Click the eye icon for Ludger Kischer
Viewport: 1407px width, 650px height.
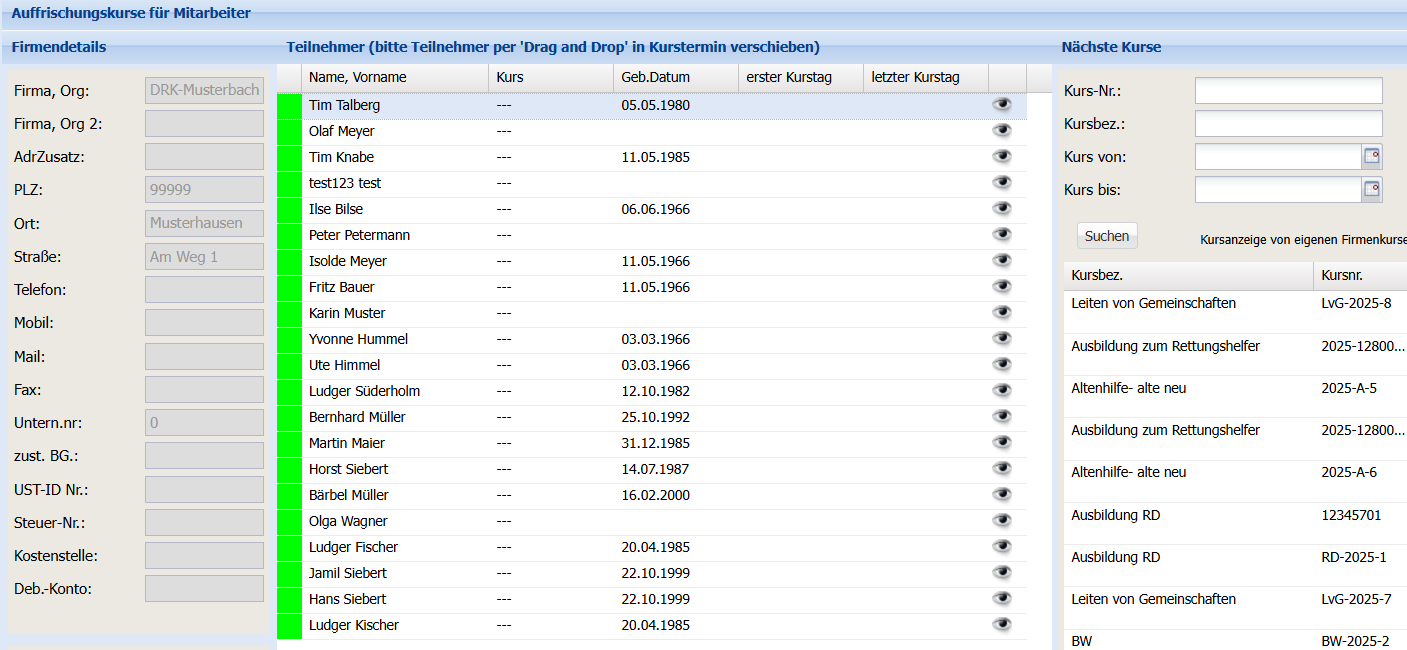coord(1002,624)
